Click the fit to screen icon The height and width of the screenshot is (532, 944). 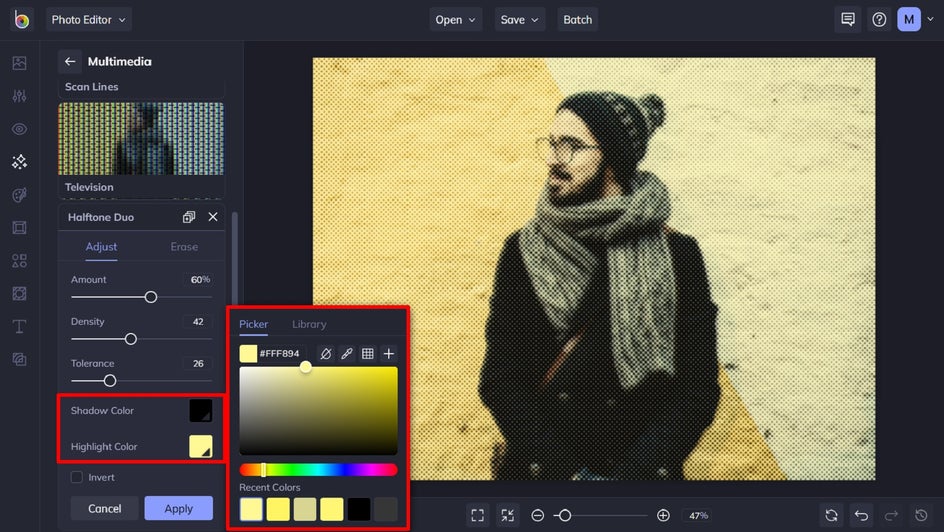[477, 515]
